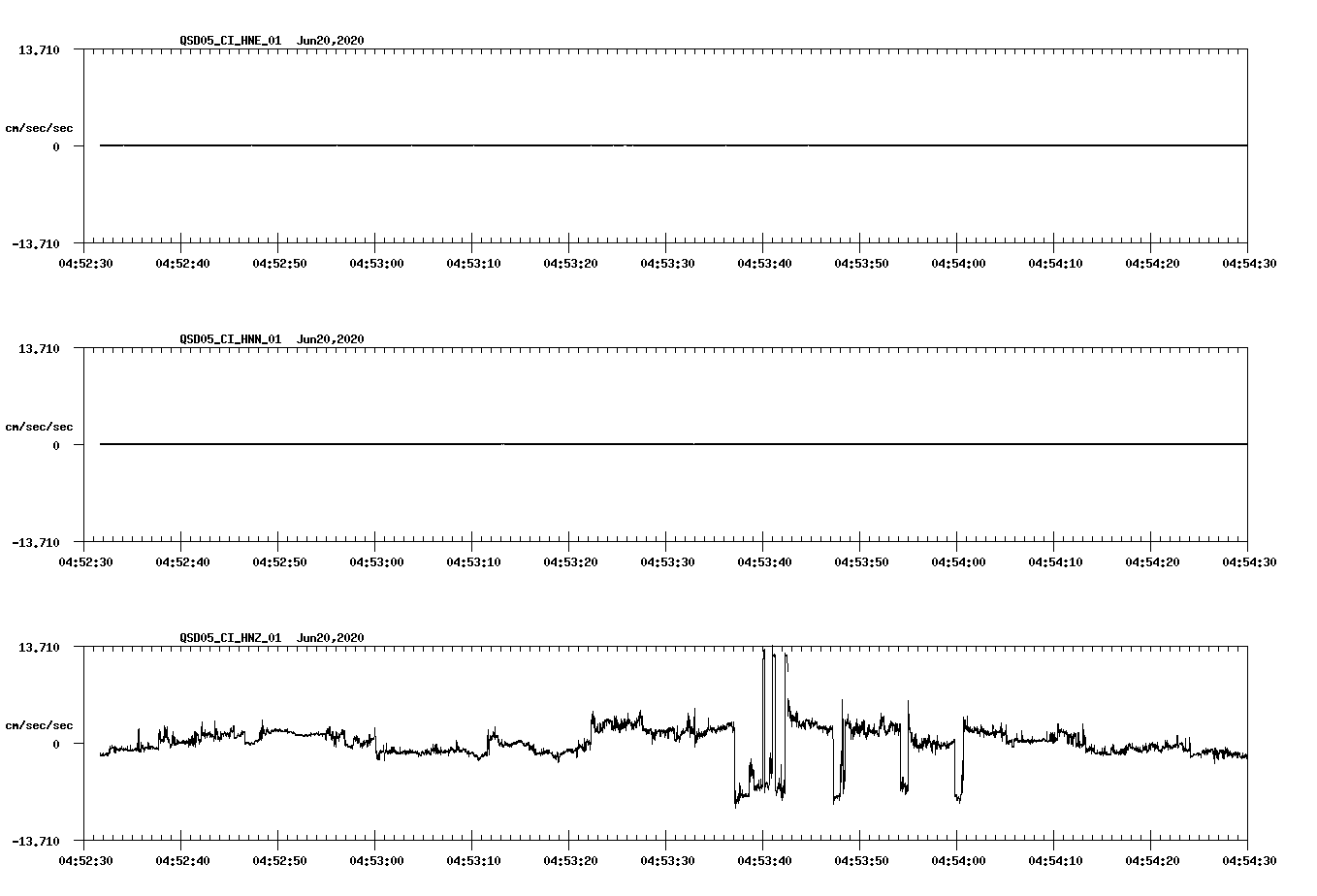
Task: Click the 04:53:00 time label under HNE plot
Action: coord(376,264)
